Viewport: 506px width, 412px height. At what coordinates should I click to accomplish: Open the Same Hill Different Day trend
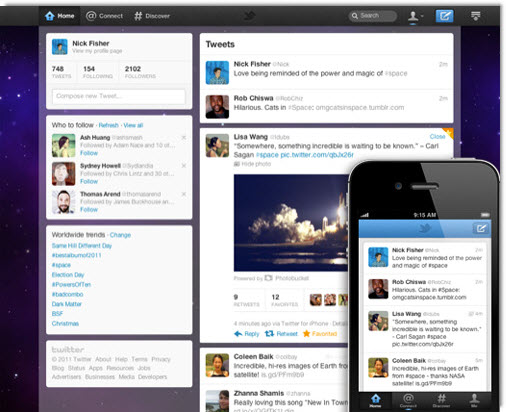pyautogui.click(x=82, y=246)
